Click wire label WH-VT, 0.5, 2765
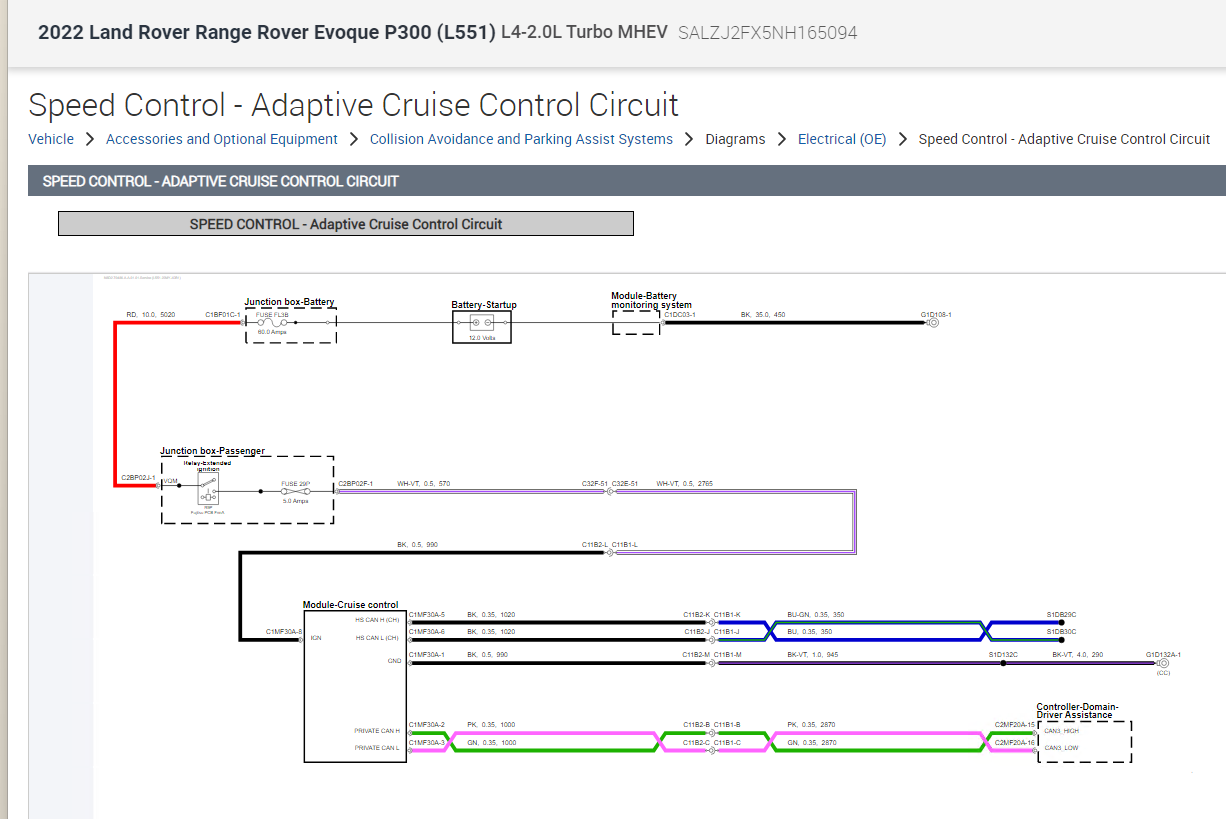The width and height of the screenshot is (1226, 819). tap(685, 483)
